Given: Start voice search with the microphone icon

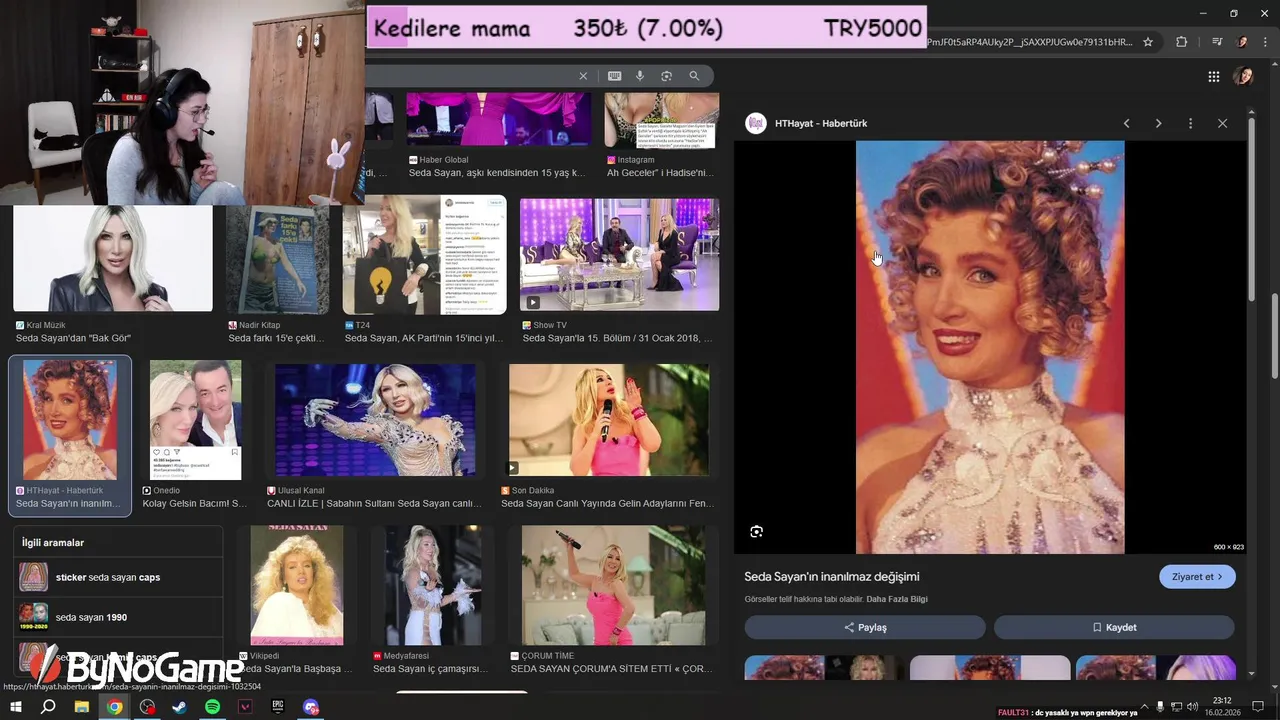Looking at the screenshot, I should click(640, 76).
